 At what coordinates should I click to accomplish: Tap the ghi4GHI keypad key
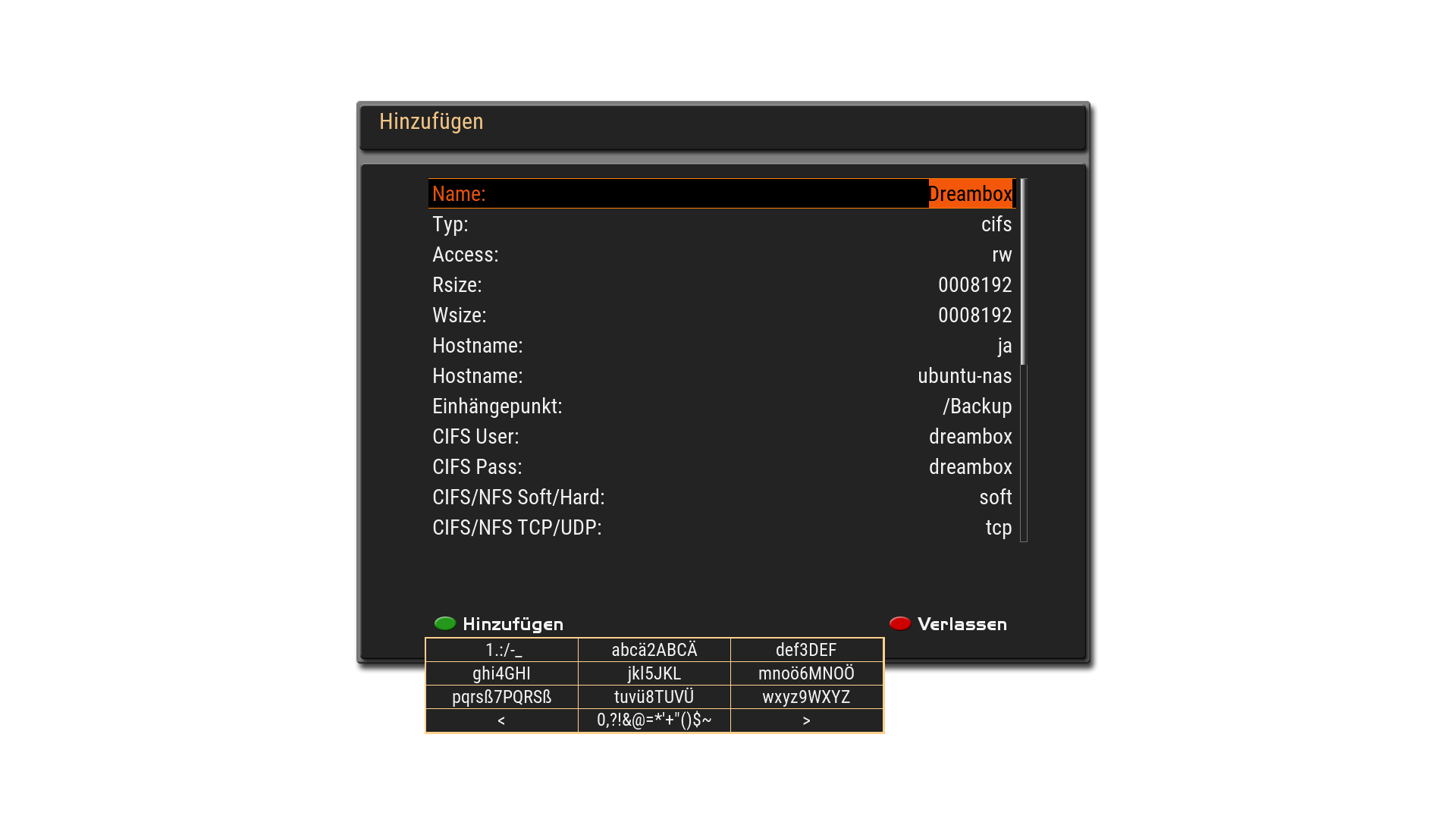(x=501, y=673)
